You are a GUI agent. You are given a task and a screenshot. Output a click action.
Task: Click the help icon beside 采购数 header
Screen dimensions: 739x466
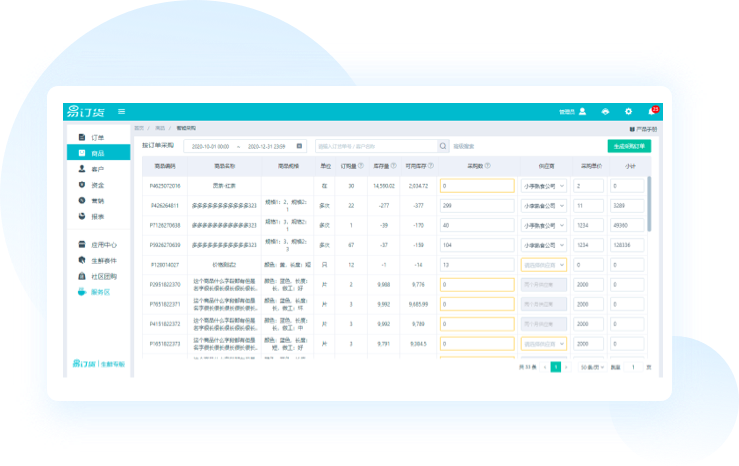coord(490,166)
